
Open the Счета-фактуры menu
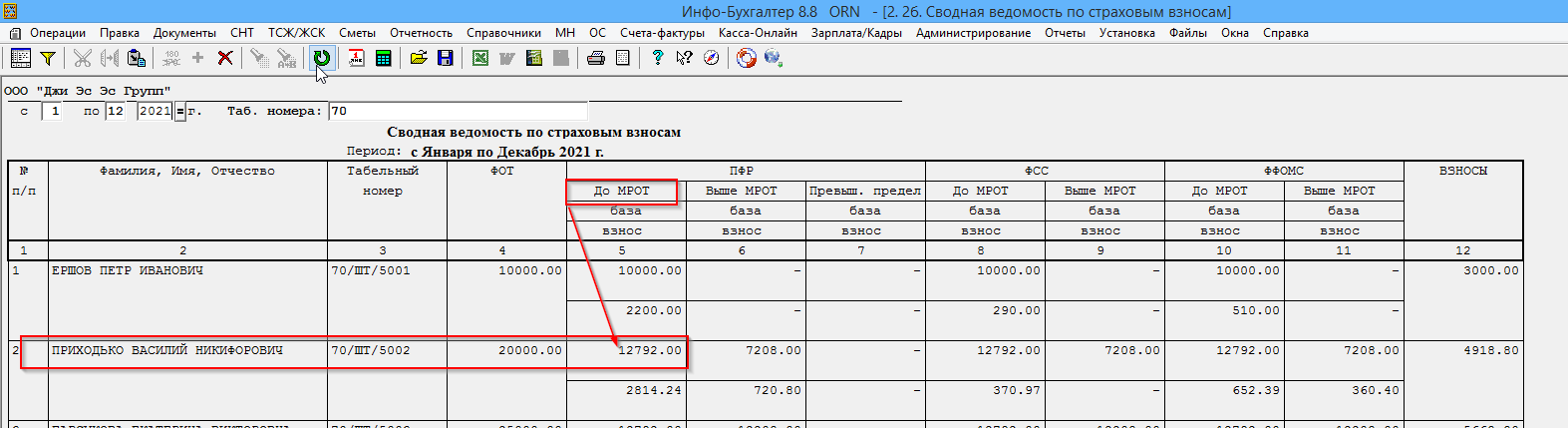click(x=662, y=33)
